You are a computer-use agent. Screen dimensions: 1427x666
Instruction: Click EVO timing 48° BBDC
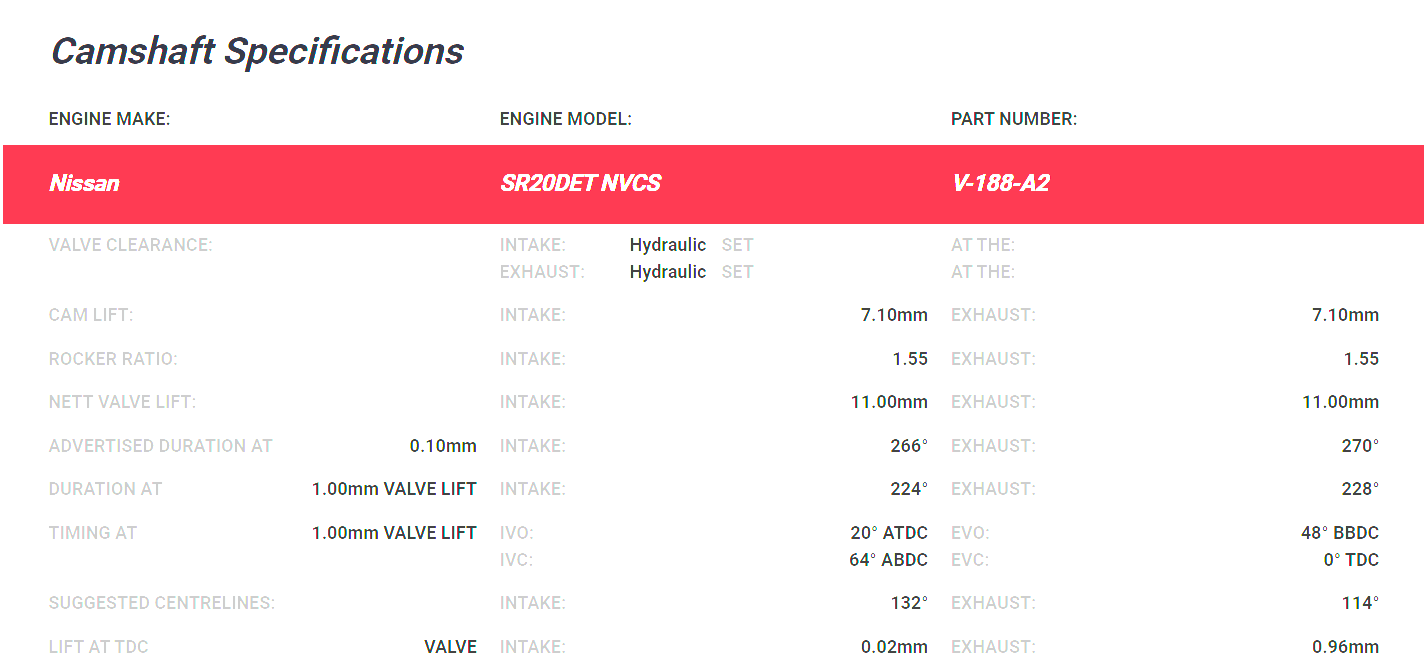(x=1340, y=533)
